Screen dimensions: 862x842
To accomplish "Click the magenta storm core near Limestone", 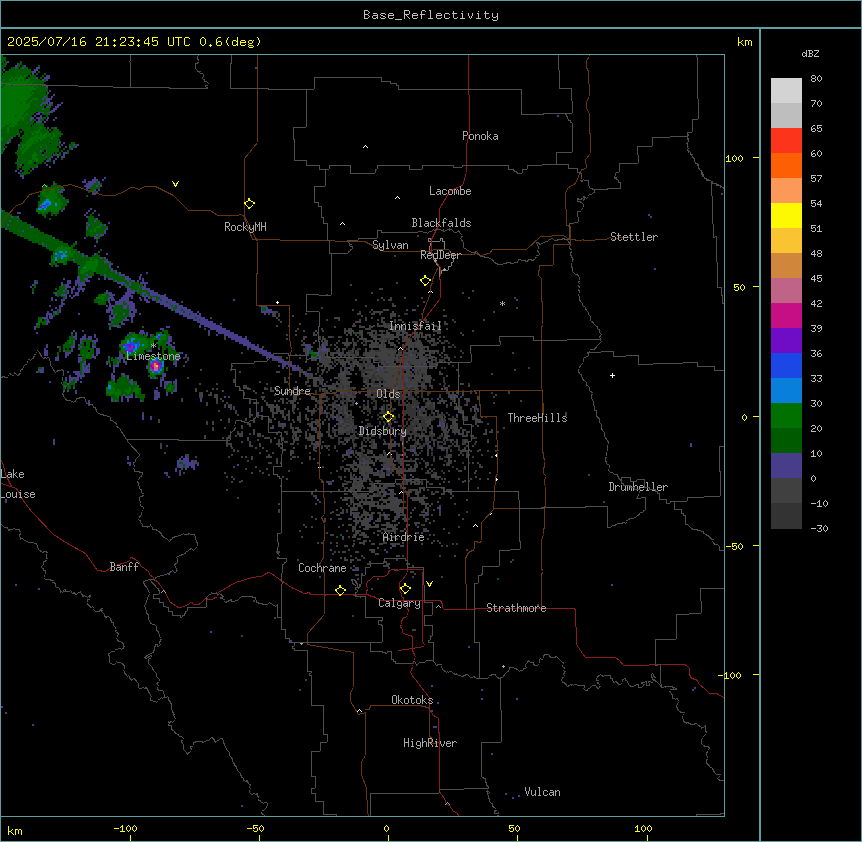I will (x=156, y=366).
